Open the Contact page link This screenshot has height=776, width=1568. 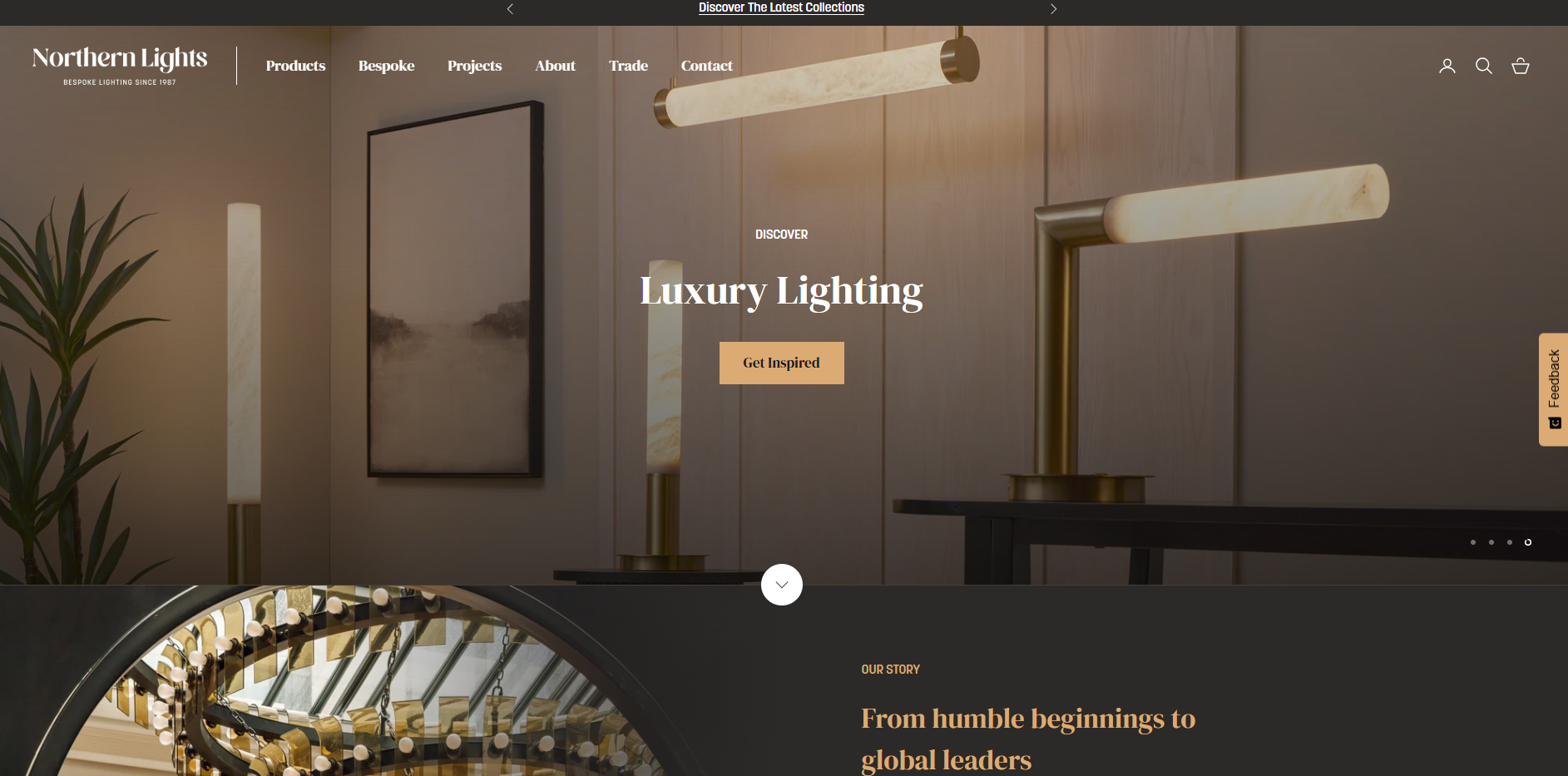point(706,66)
